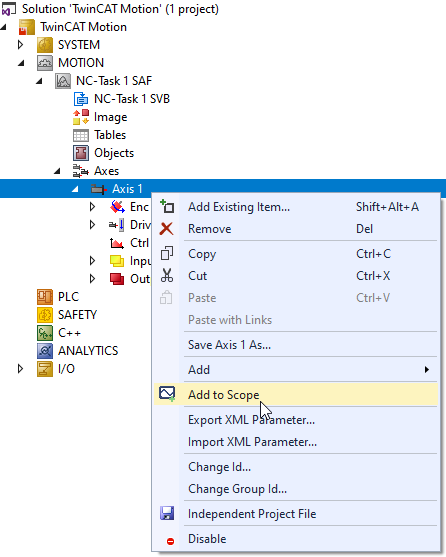Image resolution: width=446 pixels, height=557 pixels.
Task: Select the SAFETY tree label
Action: click(x=77, y=315)
